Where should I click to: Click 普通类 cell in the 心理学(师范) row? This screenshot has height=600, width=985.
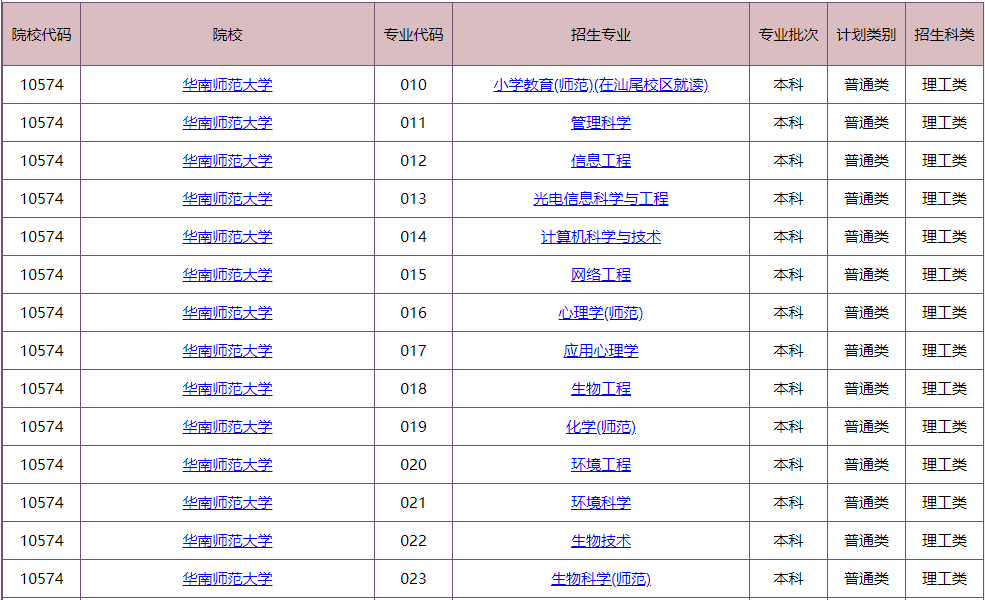coord(866,313)
